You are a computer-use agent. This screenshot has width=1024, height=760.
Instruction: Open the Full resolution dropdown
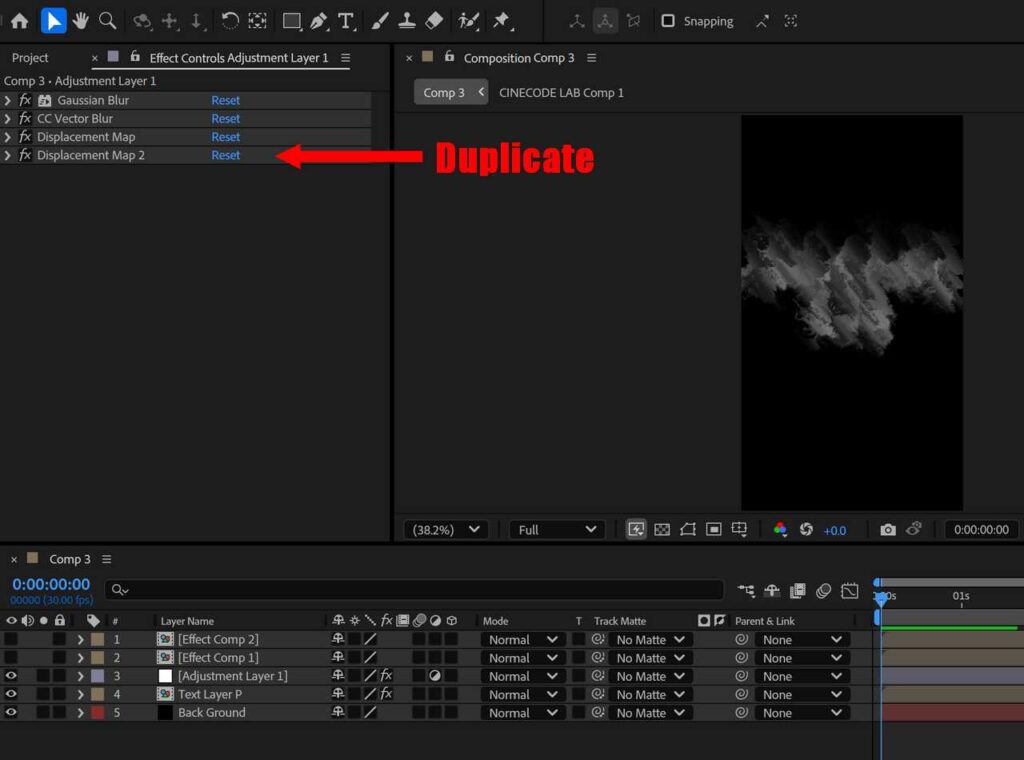click(556, 530)
